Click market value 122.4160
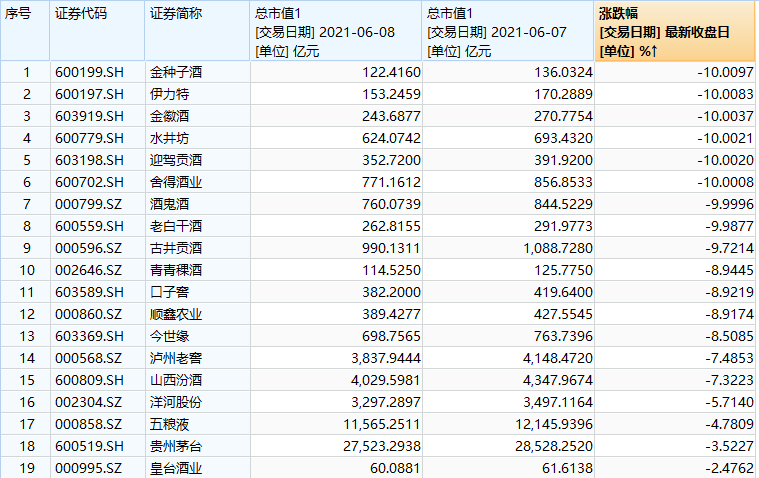Viewport: 759px width, 478px height. click(x=391, y=73)
